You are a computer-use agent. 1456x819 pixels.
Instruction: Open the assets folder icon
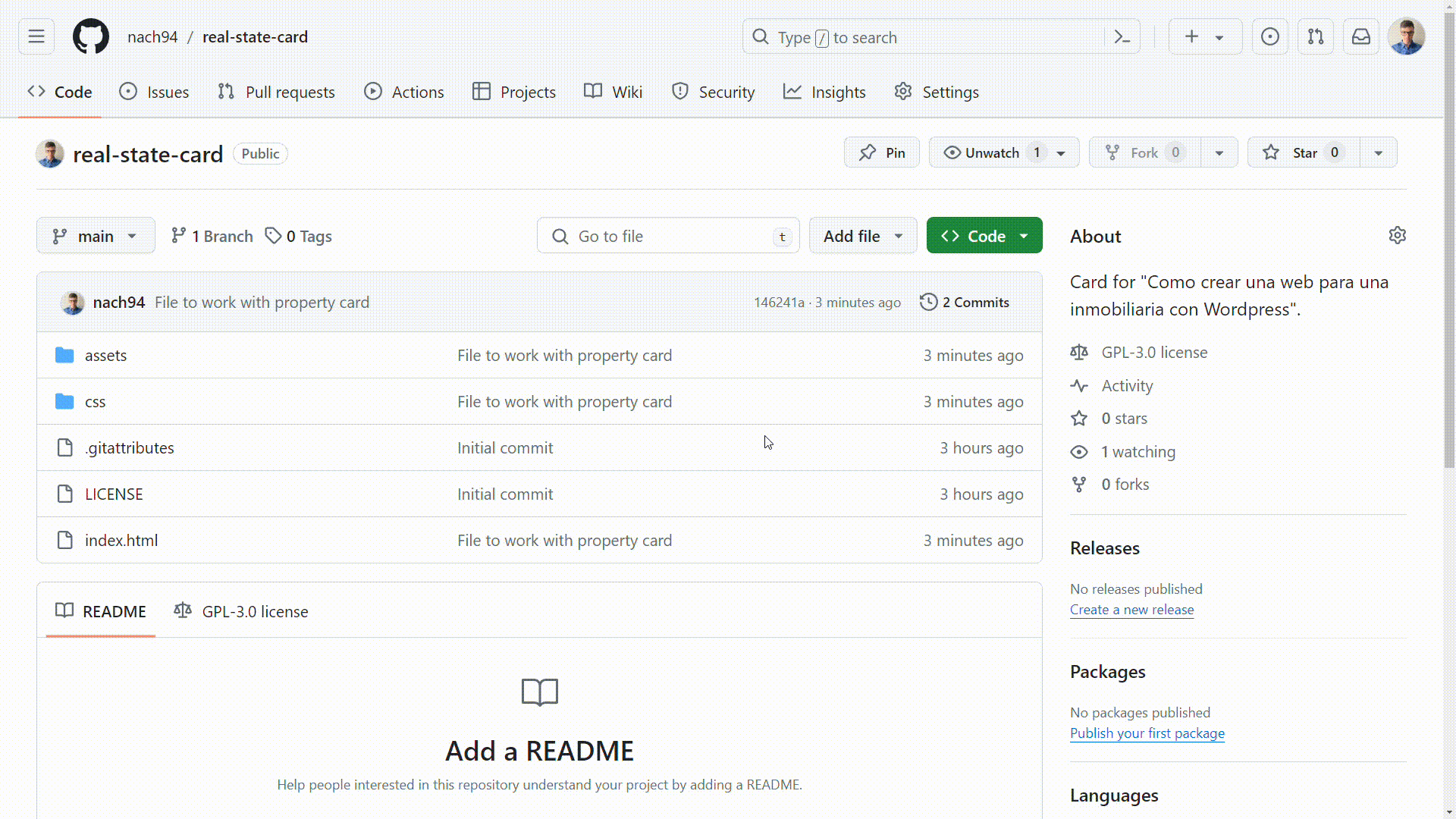point(64,355)
